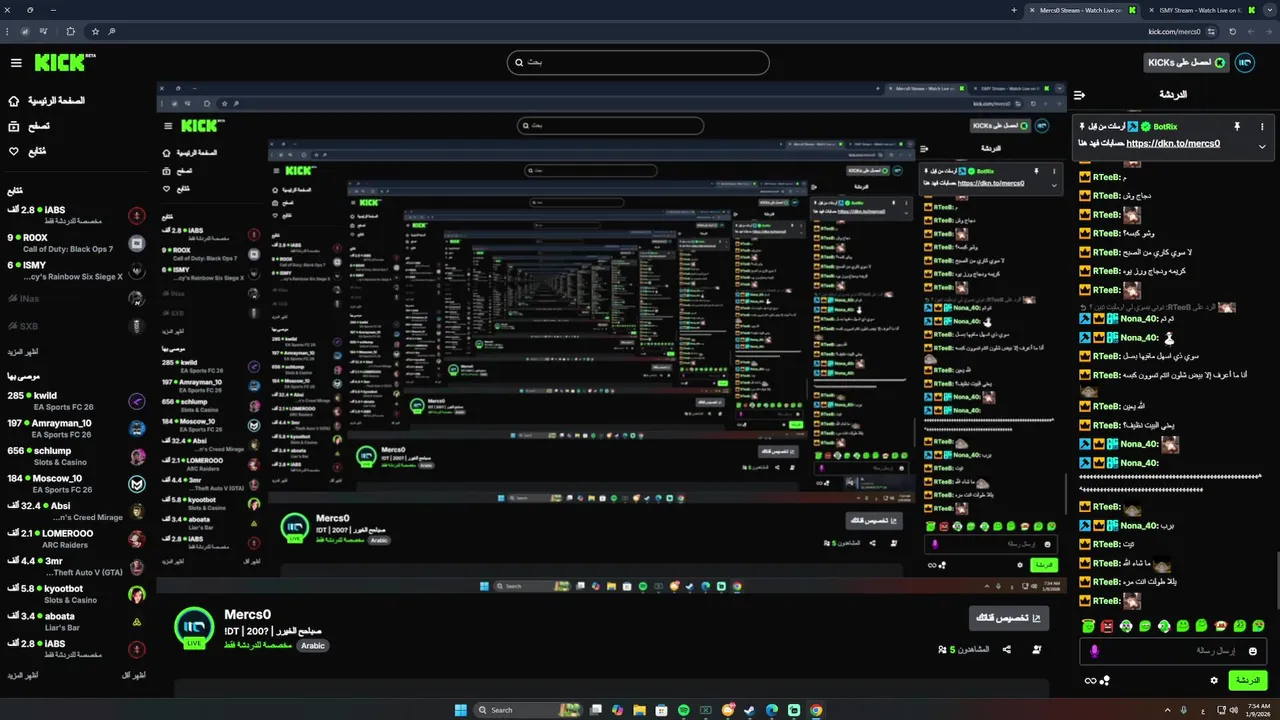The image size is (1280, 720).
Task: Open offline channel SXB
Action: [x=75, y=326]
